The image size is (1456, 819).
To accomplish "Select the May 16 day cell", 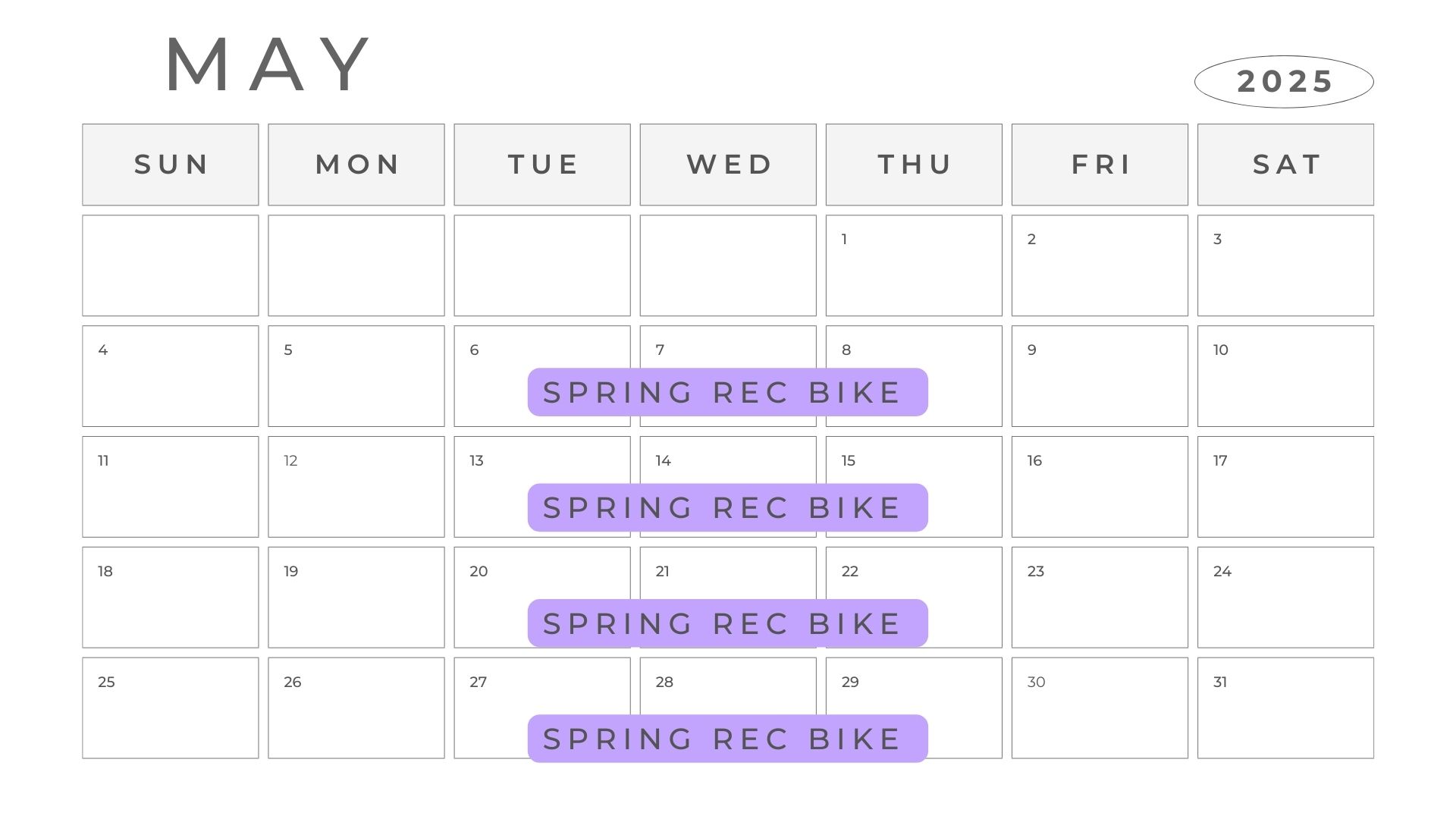I will [1100, 487].
